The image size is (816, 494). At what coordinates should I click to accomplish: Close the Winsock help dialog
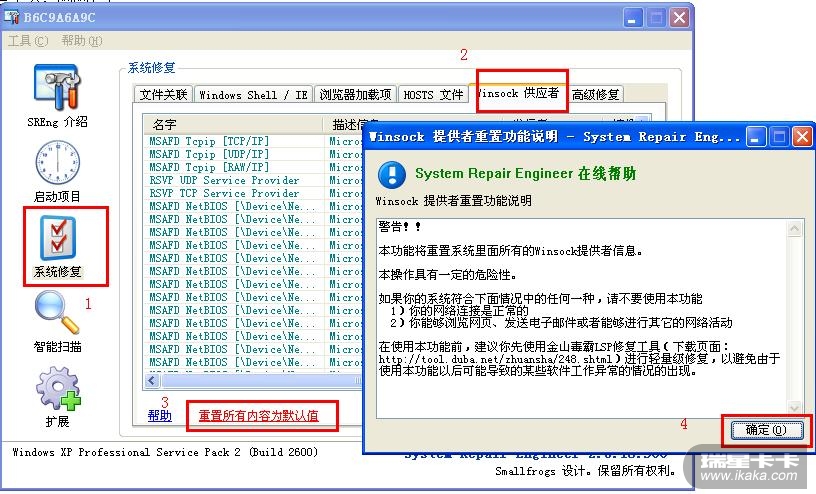point(802,137)
